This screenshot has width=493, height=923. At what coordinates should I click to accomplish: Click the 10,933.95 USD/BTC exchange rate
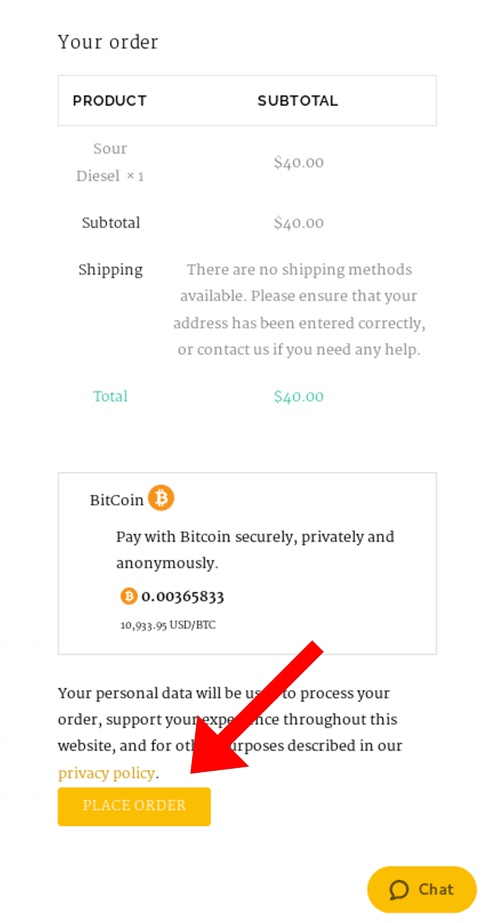(x=168, y=625)
